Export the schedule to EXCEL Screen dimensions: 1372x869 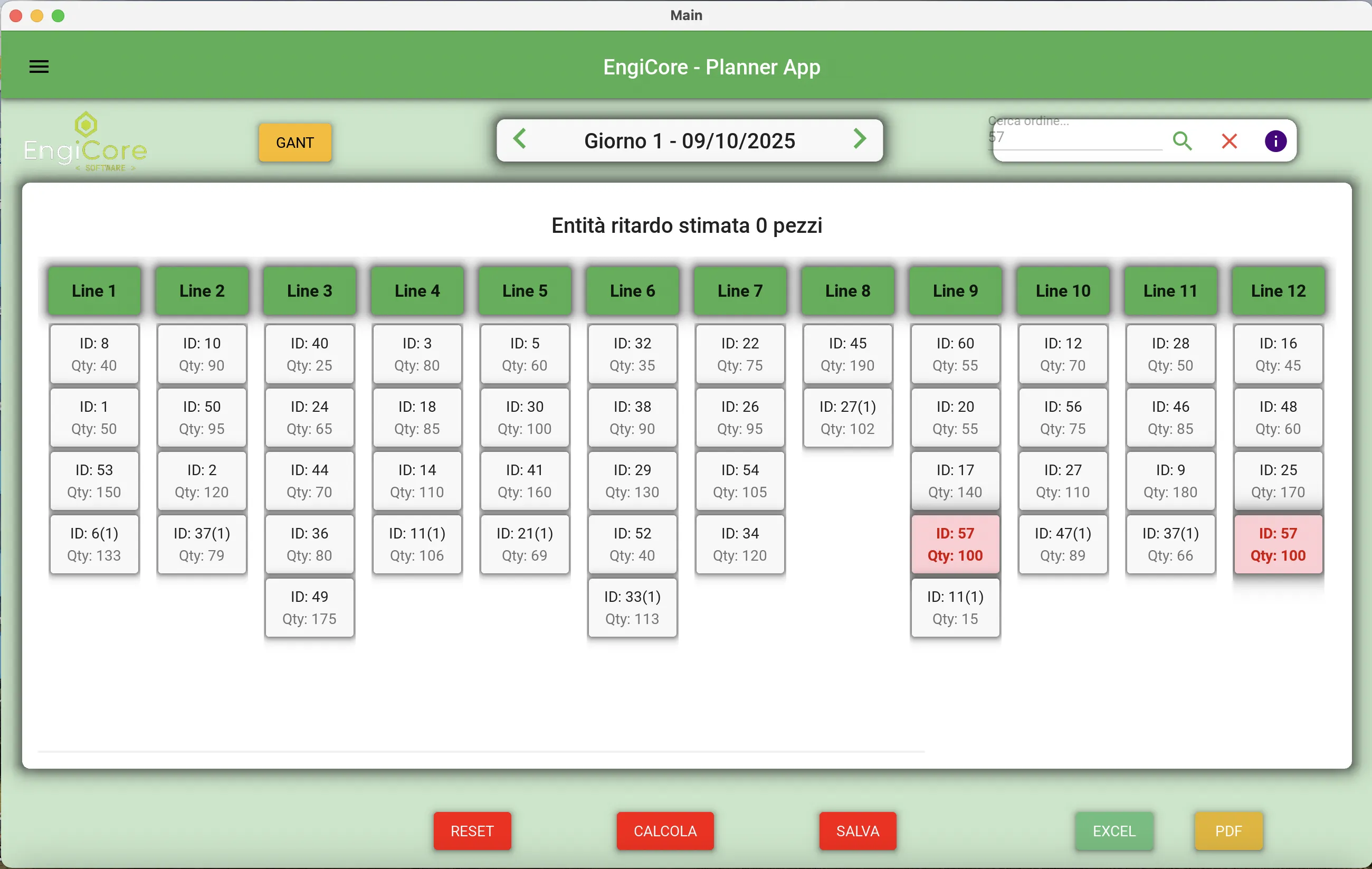1113,832
